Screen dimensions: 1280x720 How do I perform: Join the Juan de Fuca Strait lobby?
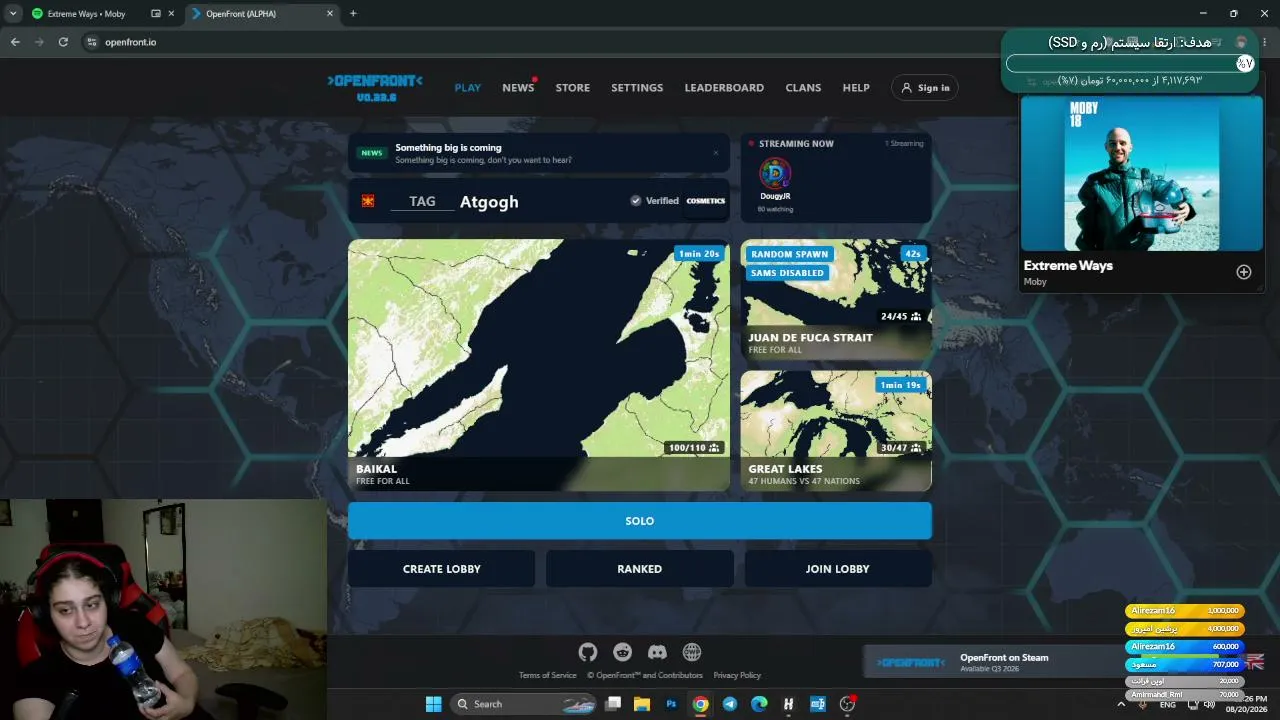[836, 300]
